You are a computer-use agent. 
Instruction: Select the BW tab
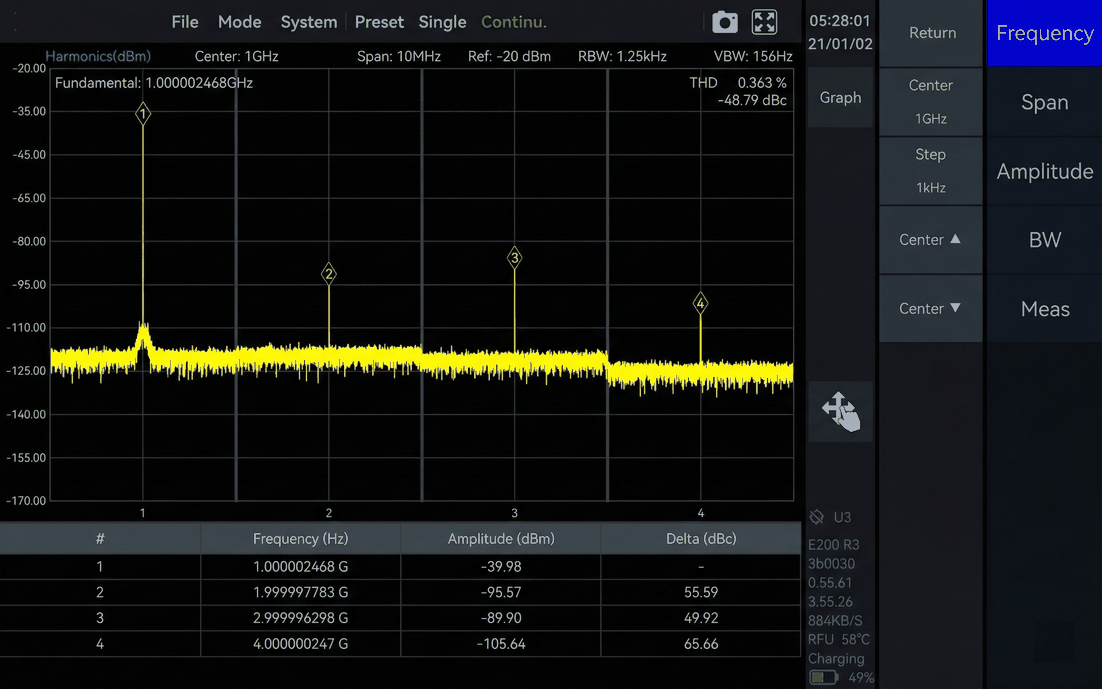tap(1044, 240)
